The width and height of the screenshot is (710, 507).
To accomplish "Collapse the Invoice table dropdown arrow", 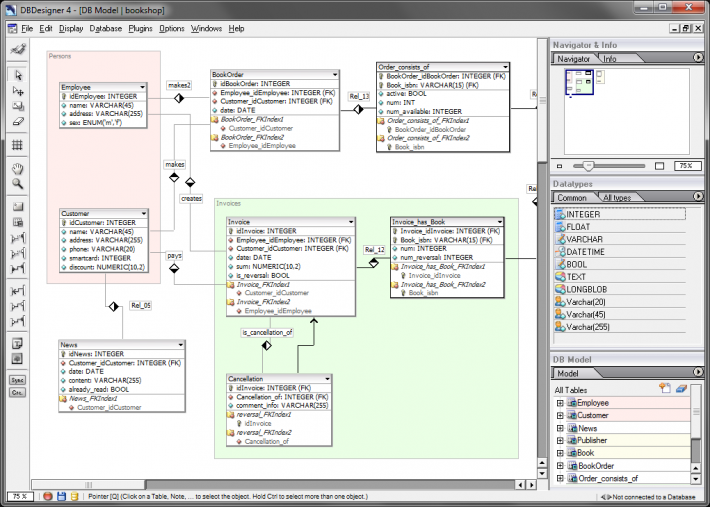I will (x=350, y=222).
